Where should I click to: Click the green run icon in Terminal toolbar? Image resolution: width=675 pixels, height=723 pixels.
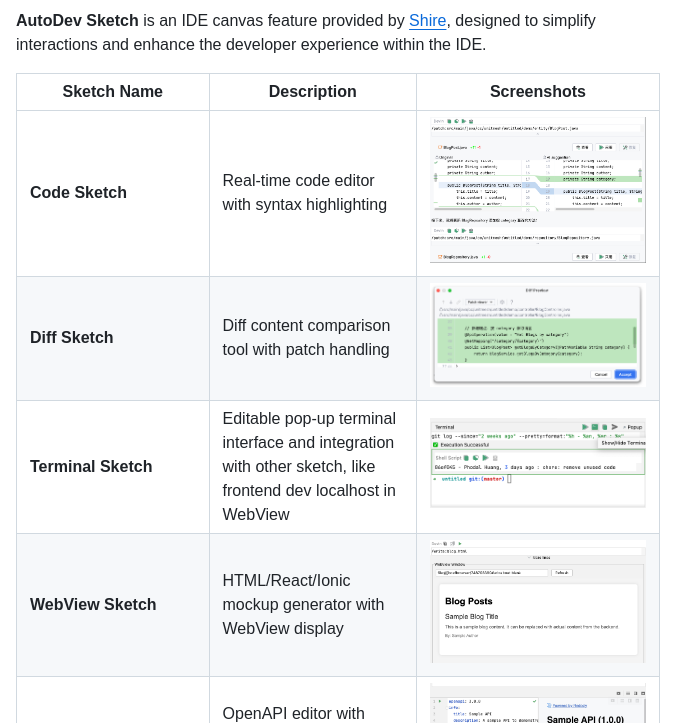click(585, 427)
